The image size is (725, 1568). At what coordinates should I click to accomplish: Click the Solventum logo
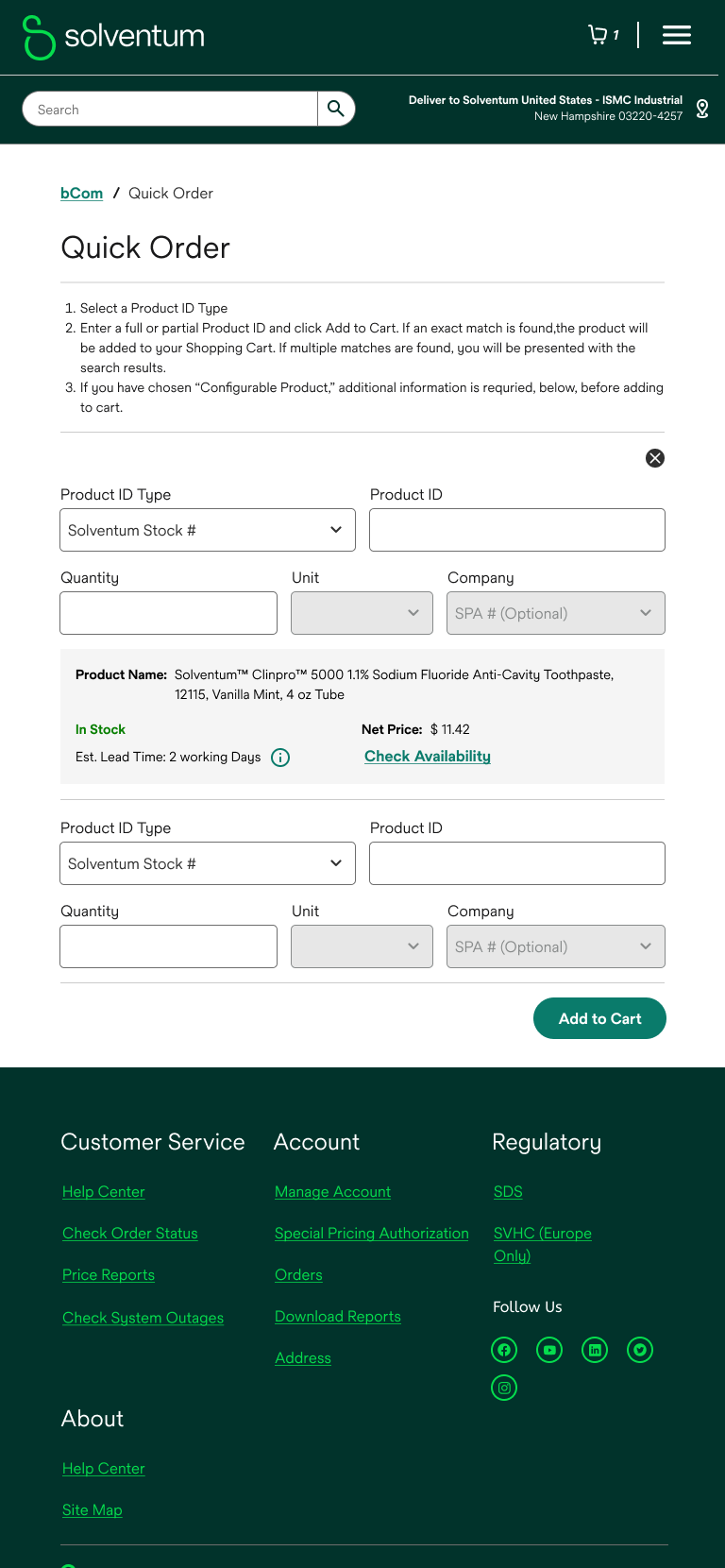point(113,37)
